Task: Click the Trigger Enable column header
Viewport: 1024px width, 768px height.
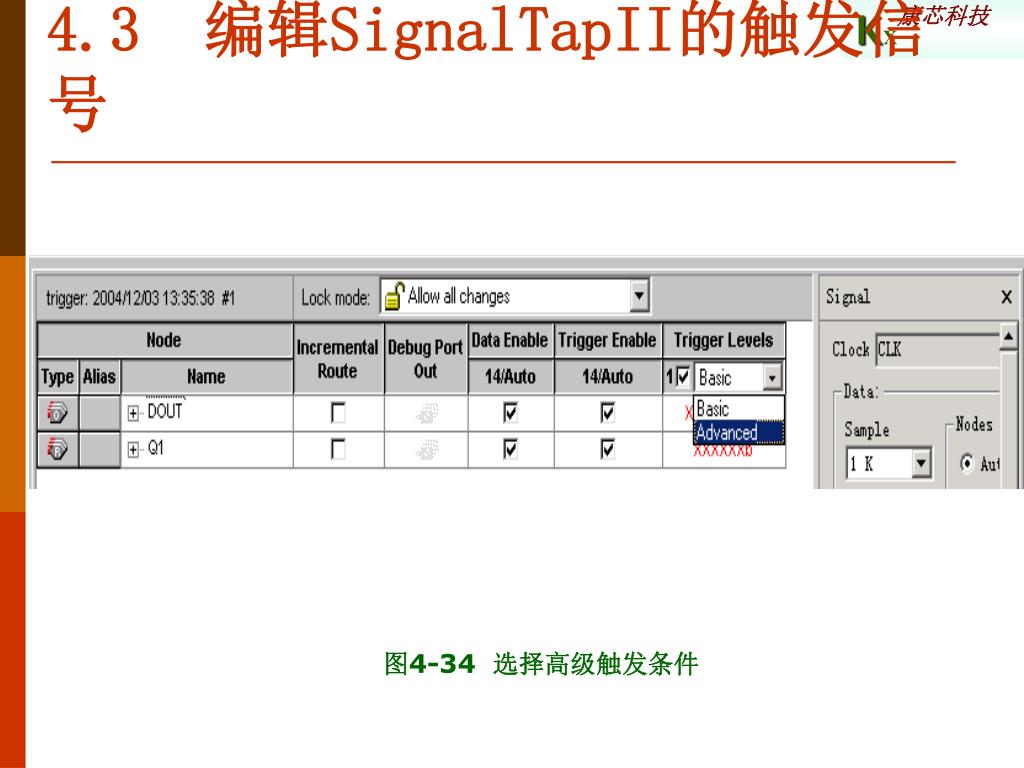Action: [x=607, y=340]
